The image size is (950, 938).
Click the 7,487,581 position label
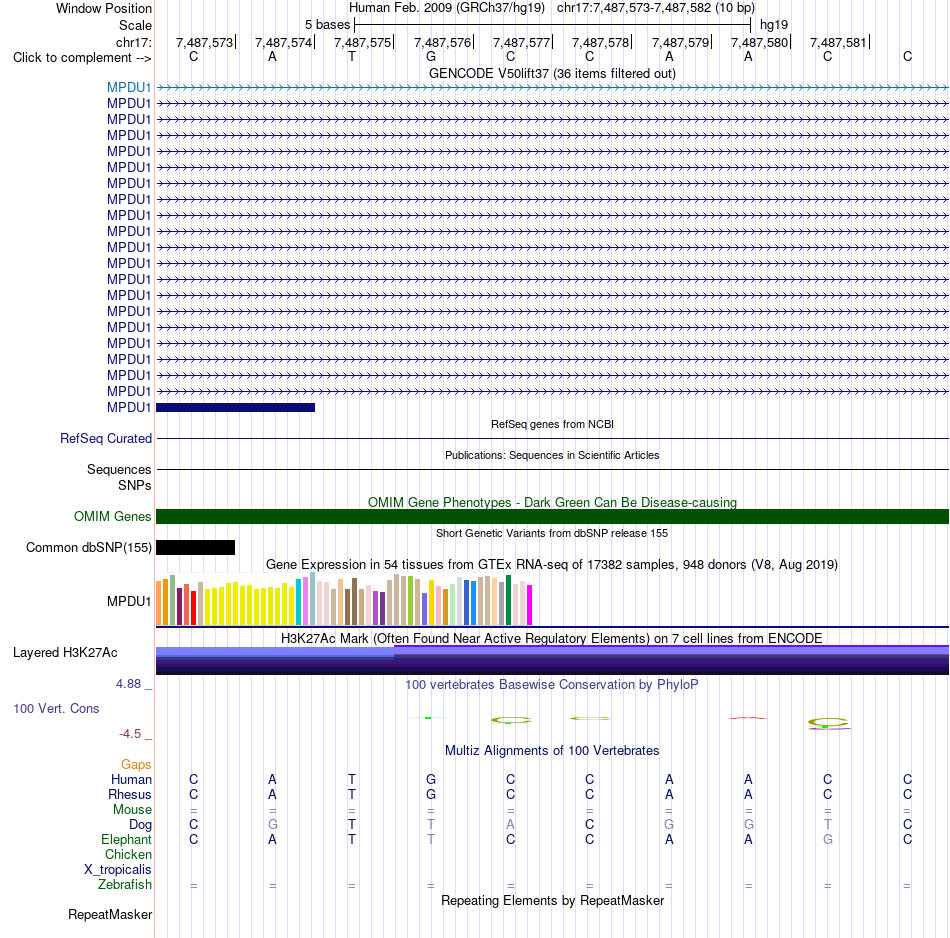click(839, 42)
